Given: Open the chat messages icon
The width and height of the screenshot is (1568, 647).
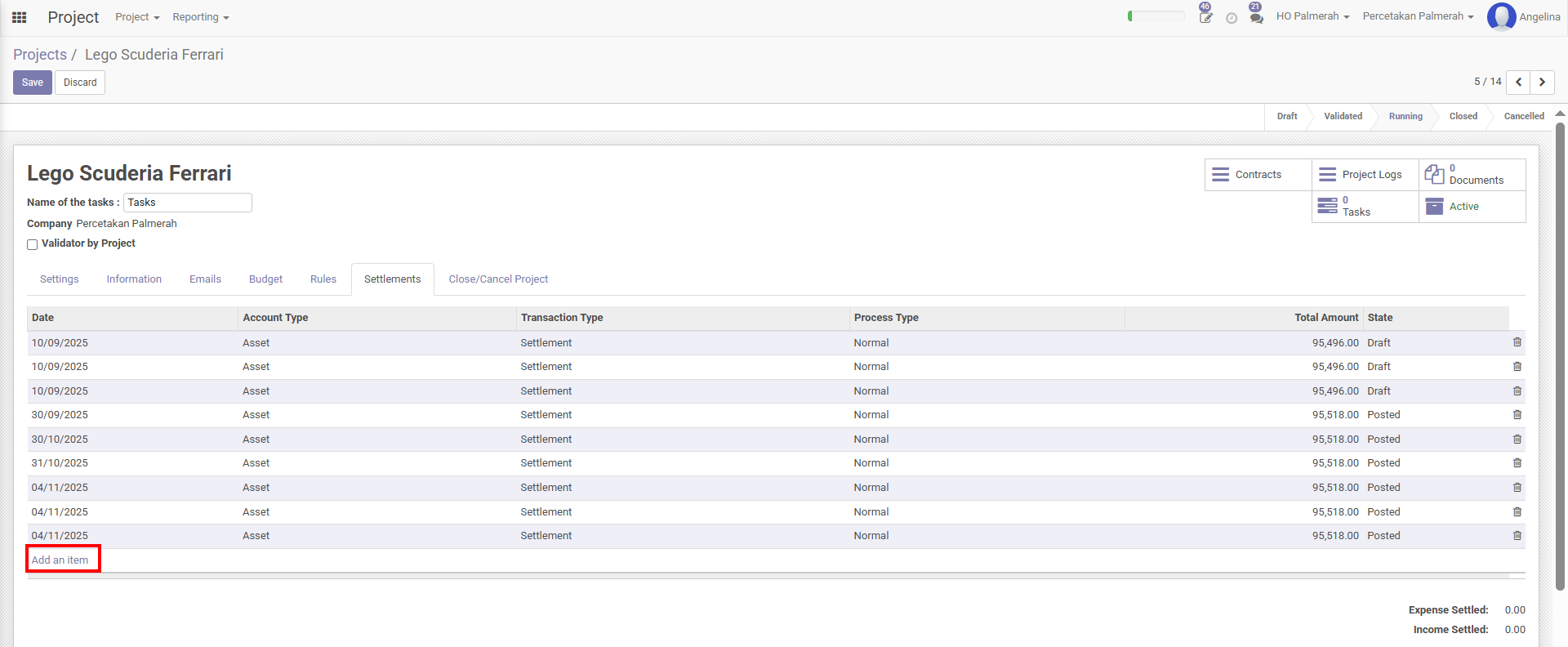Looking at the screenshot, I should coord(1256,17).
